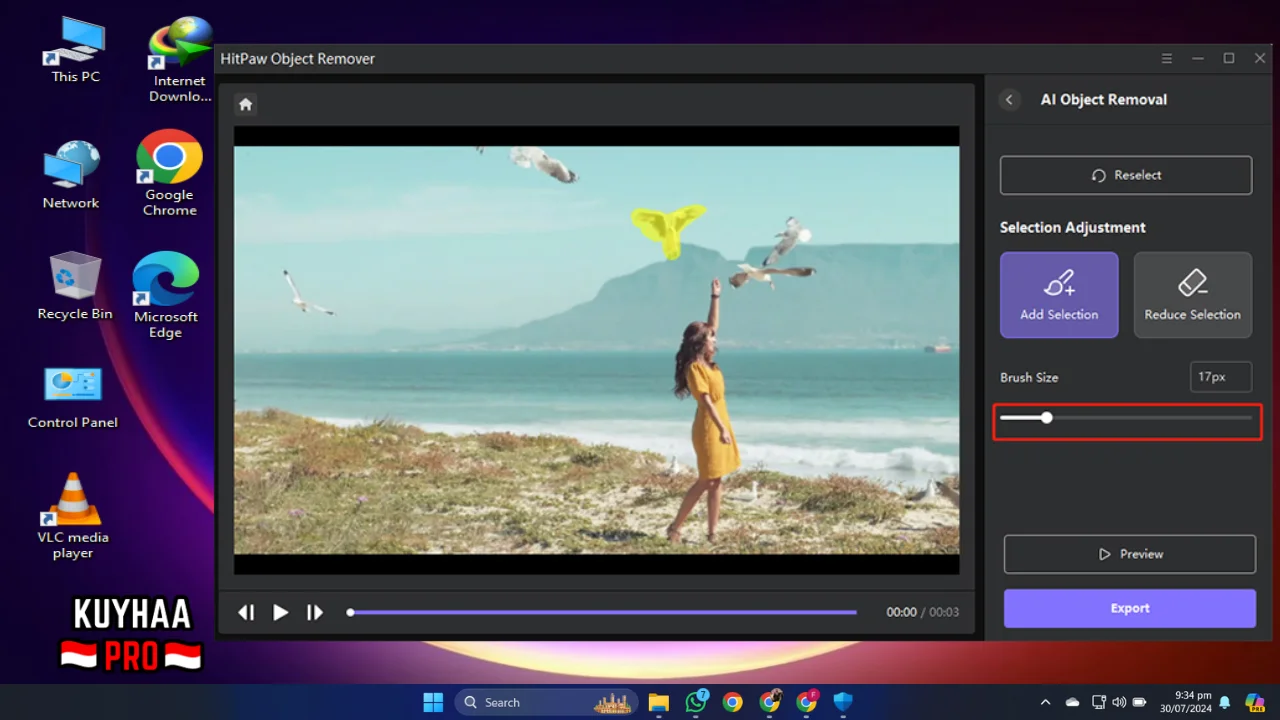Open the OneDrive cloud tray icon
This screenshot has height=720, width=1280.
[x=1073, y=702]
